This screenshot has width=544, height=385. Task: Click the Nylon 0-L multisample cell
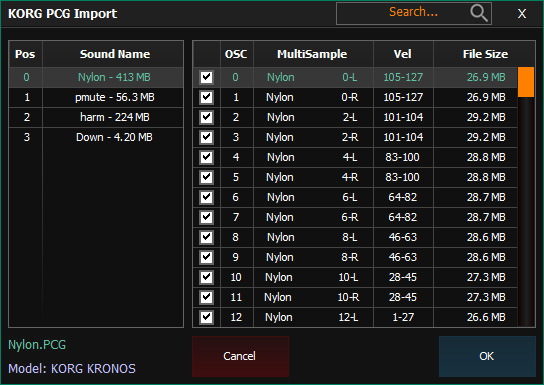tap(313, 77)
